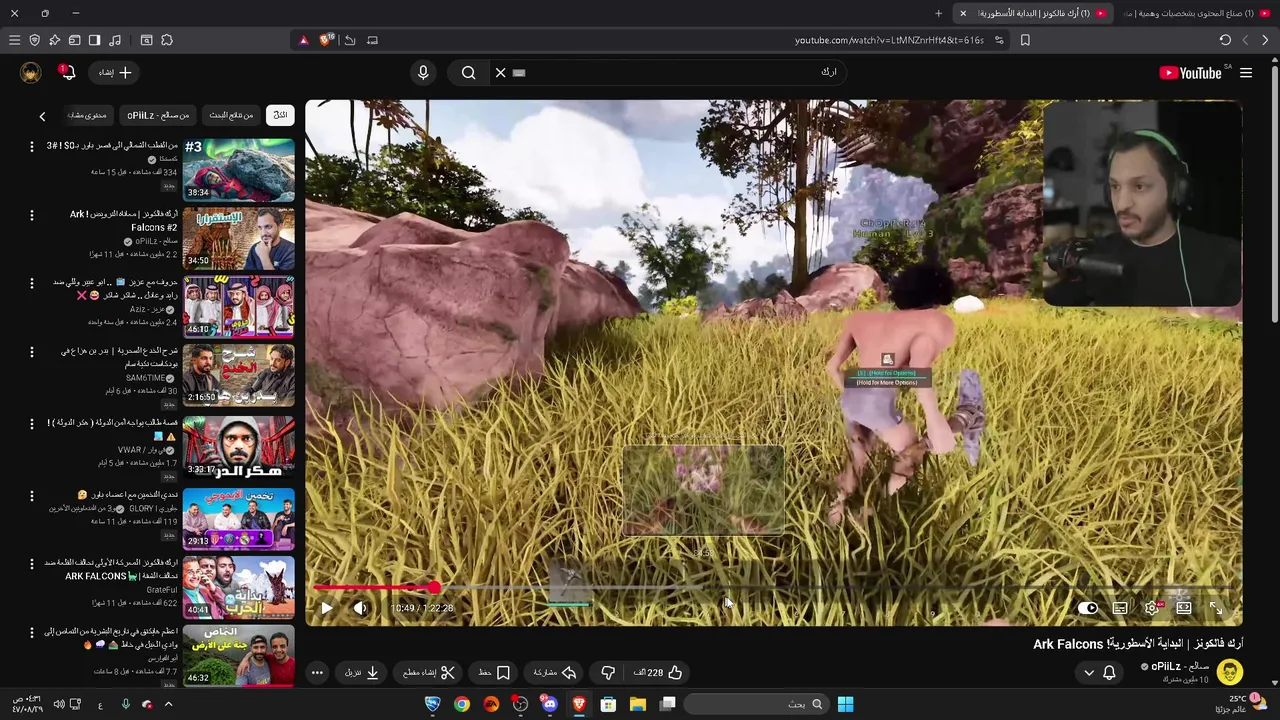Save the video with the حفظ button
This screenshot has width=1280, height=720.
click(494, 673)
